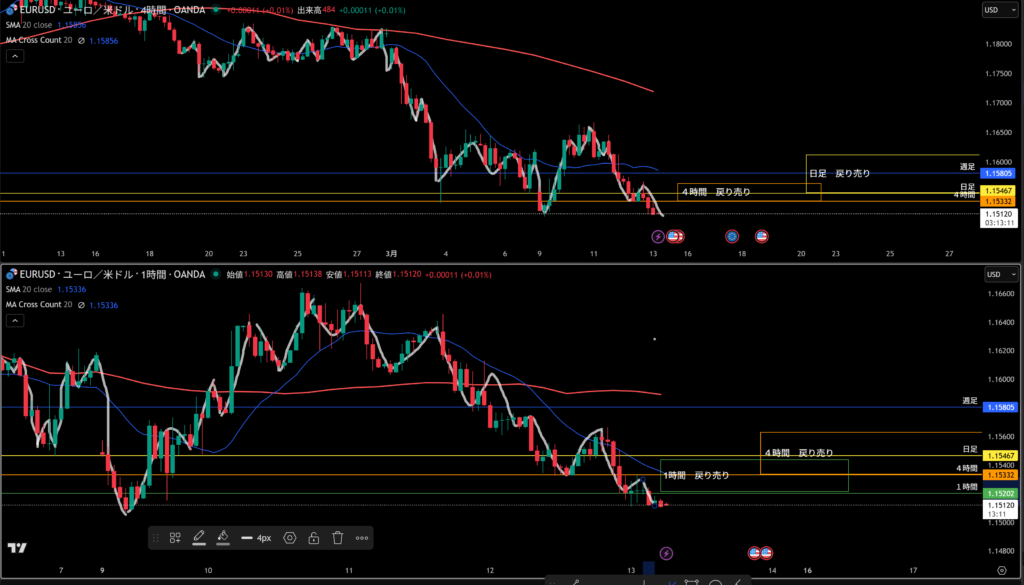Click the templates icon in the drawing toolbar
The image size is (1024, 585).
click(175, 538)
